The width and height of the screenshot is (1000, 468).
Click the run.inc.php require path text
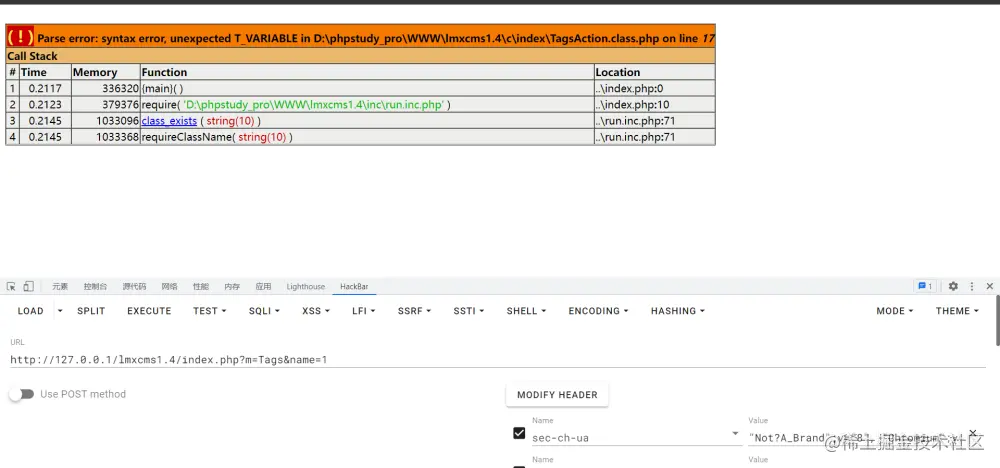point(313,105)
